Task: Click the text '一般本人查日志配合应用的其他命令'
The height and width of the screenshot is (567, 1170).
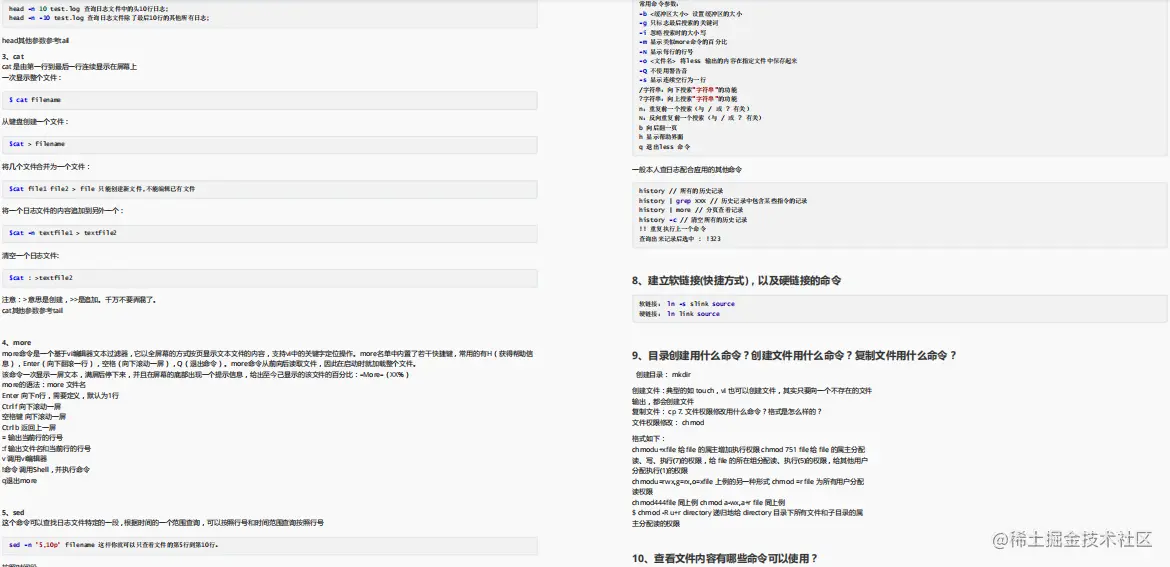Action: click(x=686, y=170)
